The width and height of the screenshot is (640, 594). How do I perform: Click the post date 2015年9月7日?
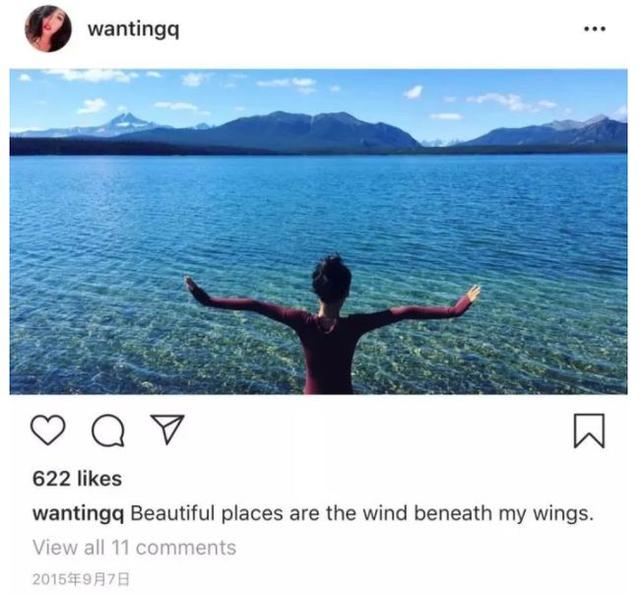pyautogui.click(x=81, y=578)
